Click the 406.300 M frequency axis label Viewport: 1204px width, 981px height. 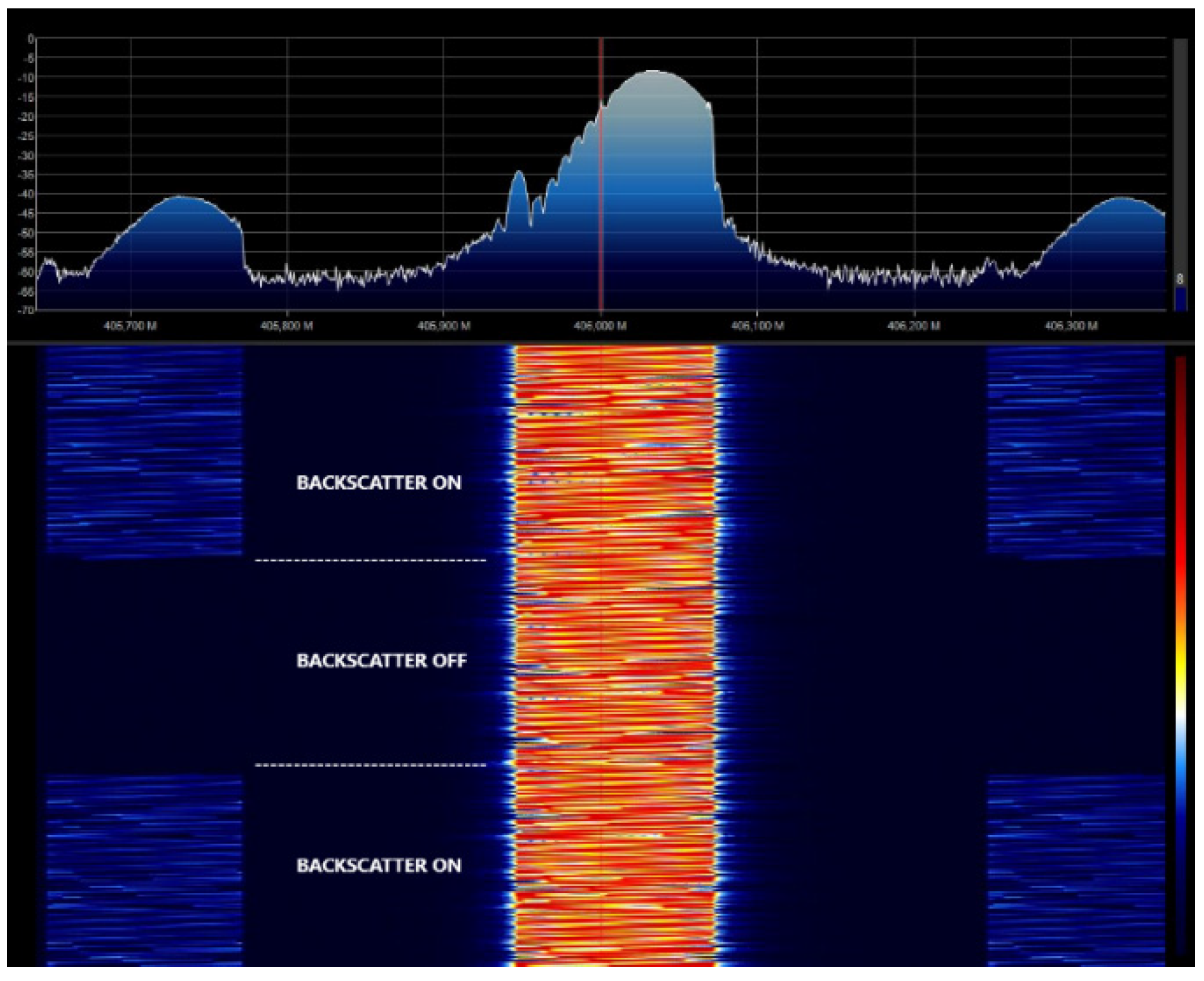click(x=1071, y=326)
